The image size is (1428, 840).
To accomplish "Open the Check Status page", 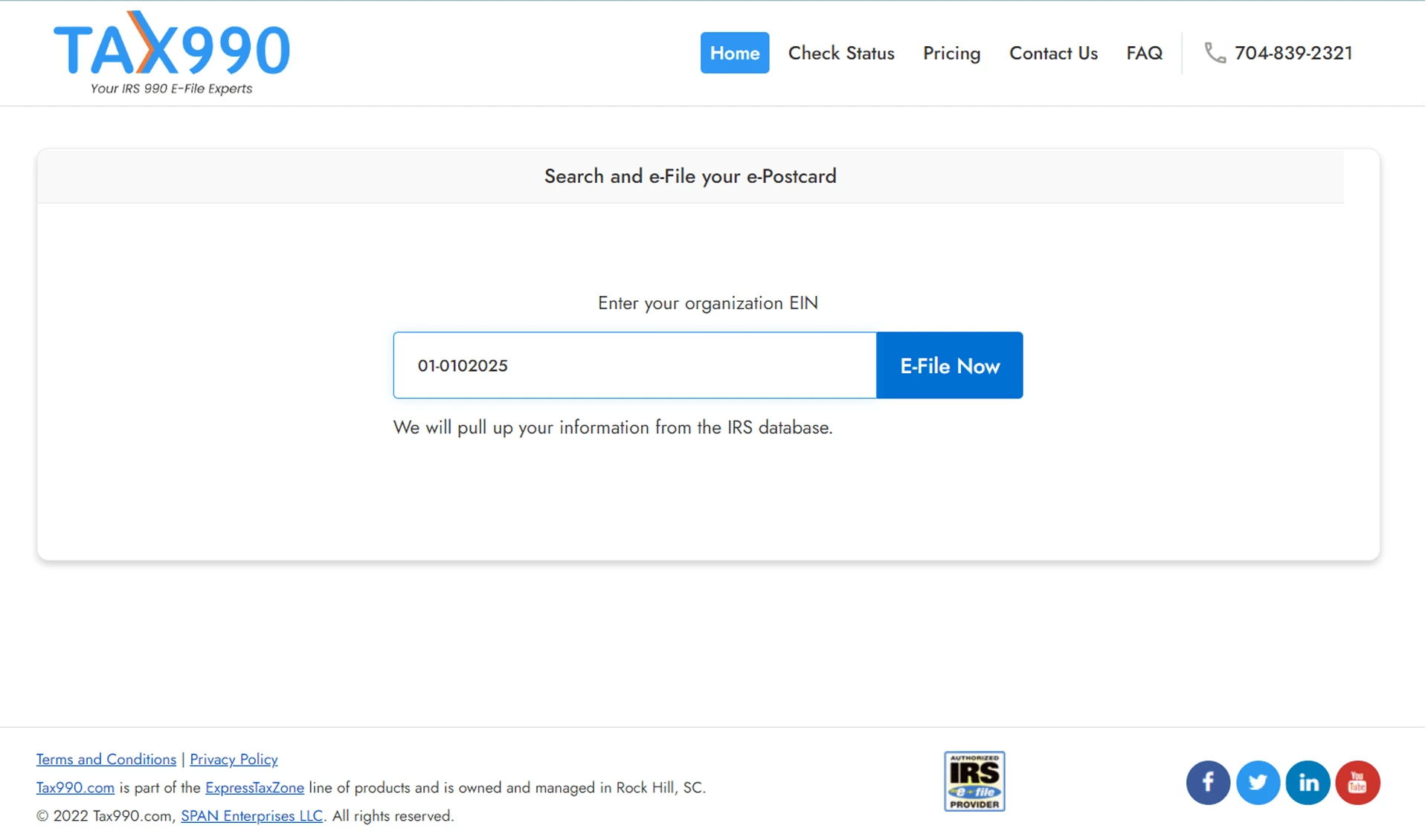I will click(841, 53).
